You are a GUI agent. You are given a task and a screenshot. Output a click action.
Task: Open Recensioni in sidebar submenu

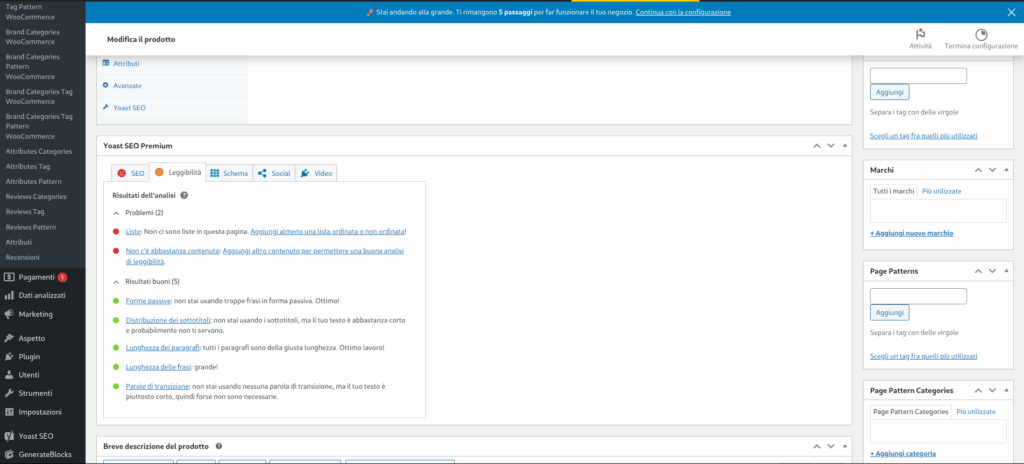[x=22, y=257]
